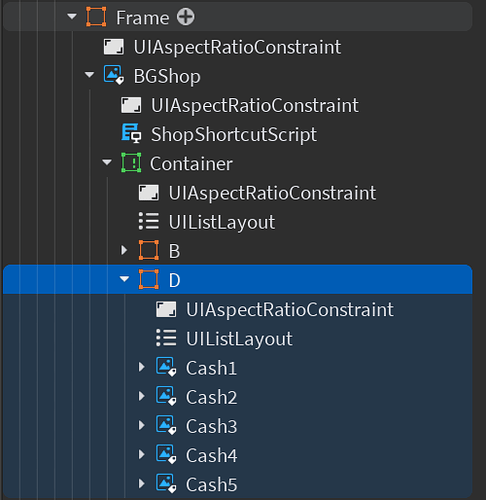Select the Cash4 entry
The width and height of the screenshot is (486, 500).
(211, 455)
